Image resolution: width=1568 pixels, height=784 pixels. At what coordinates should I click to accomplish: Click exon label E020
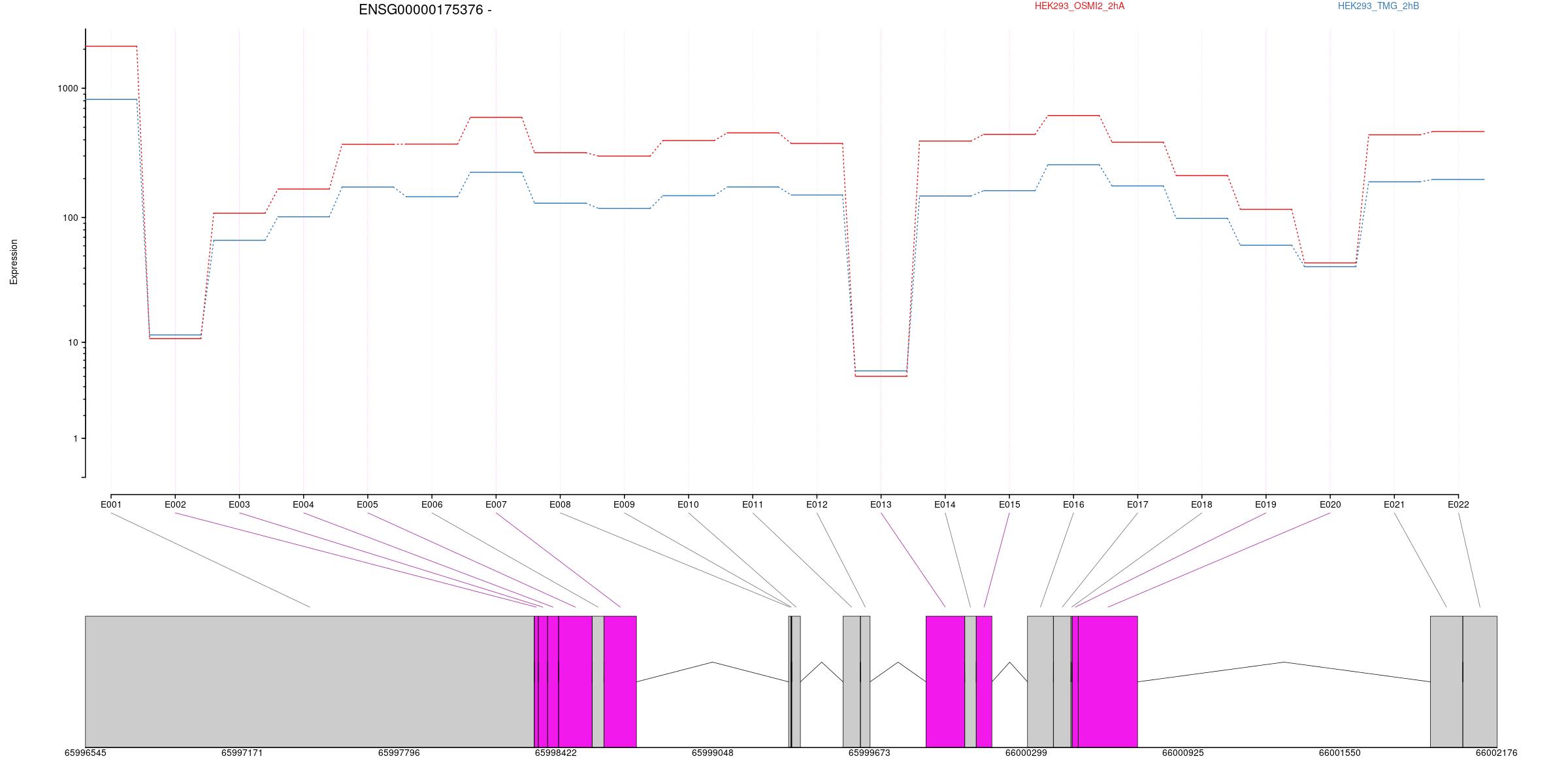pos(1330,504)
